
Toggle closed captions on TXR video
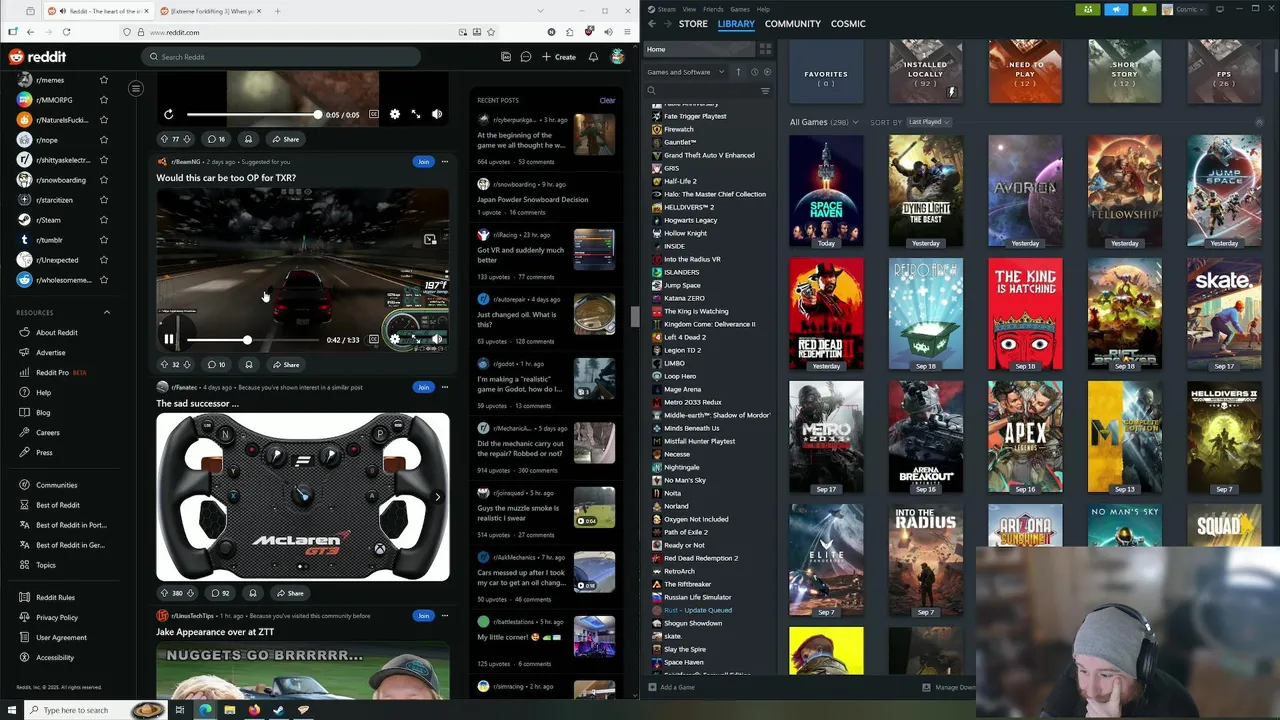[374, 340]
